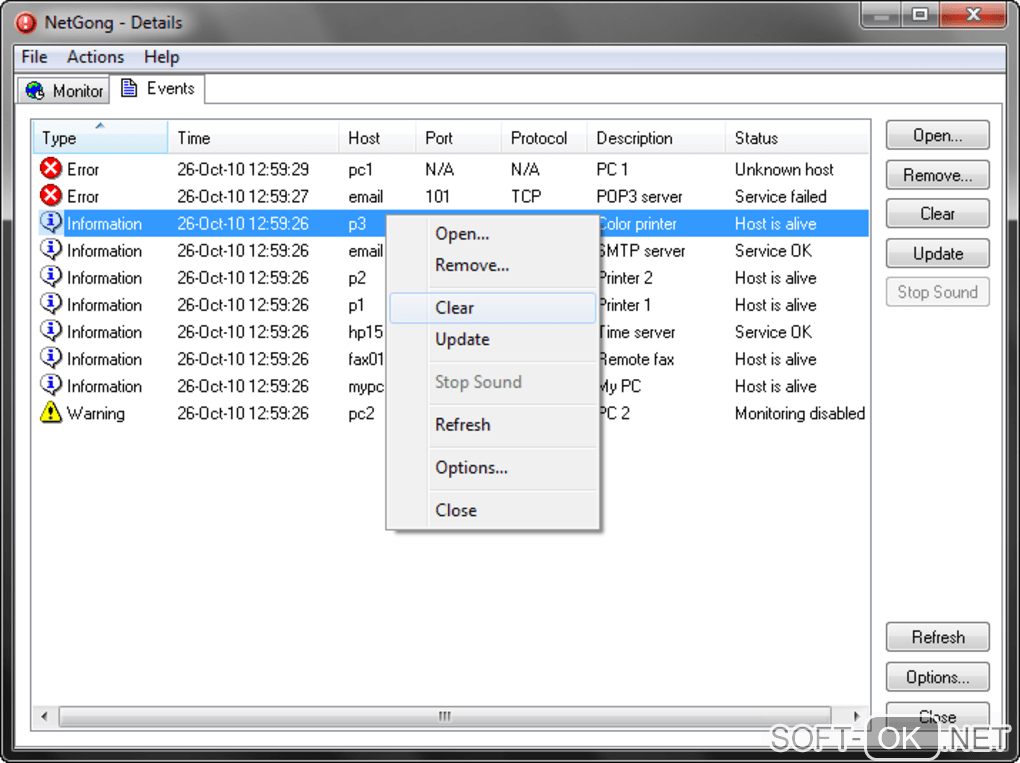The image size is (1020, 763).
Task: Click the horizontal scrollbar thumb
Action: [x=445, y=716]
